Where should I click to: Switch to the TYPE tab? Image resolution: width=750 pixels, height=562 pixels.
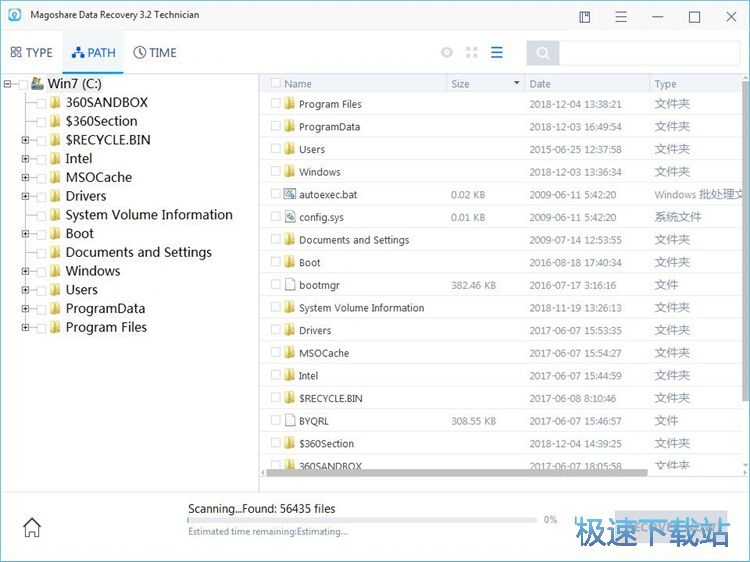coord(32,53)
